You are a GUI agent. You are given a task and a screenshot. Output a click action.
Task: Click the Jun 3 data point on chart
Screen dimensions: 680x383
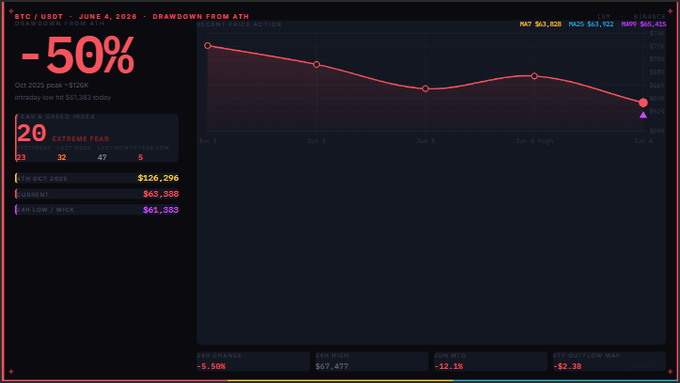[425, 88]
